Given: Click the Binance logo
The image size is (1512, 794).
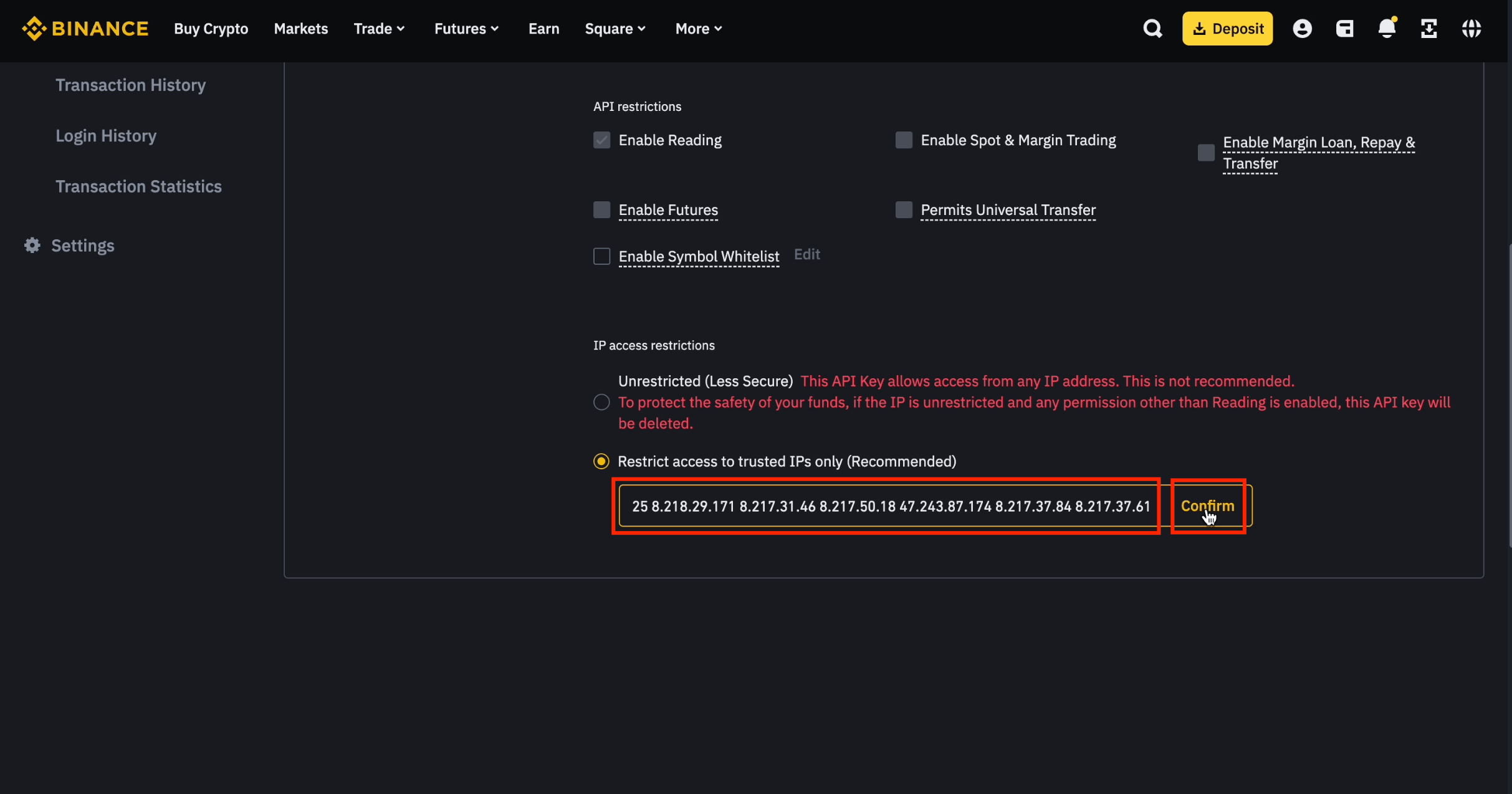Looking at the screenshot, I should [x=85, y=29].
